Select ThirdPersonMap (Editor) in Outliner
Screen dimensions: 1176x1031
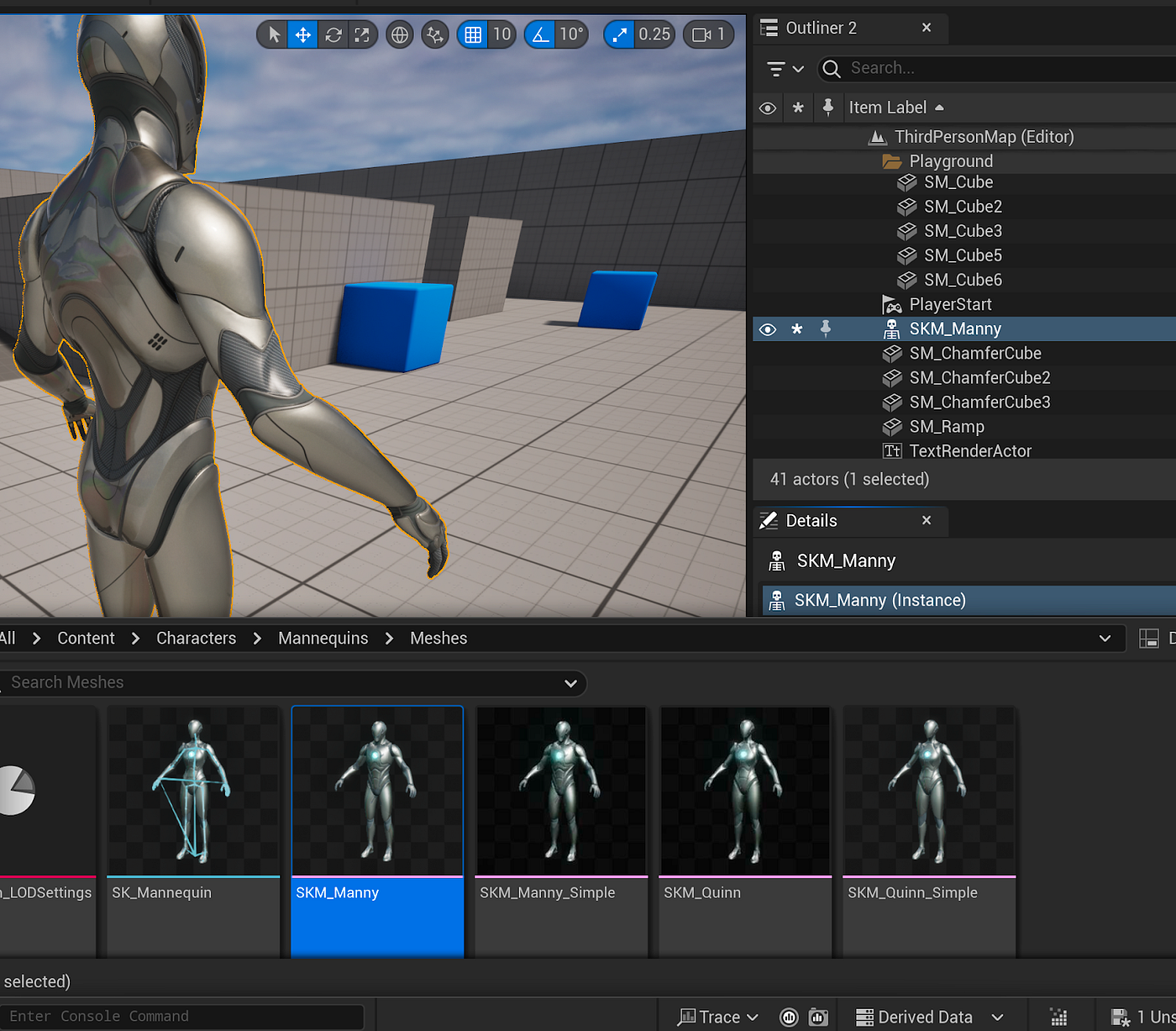984,137
